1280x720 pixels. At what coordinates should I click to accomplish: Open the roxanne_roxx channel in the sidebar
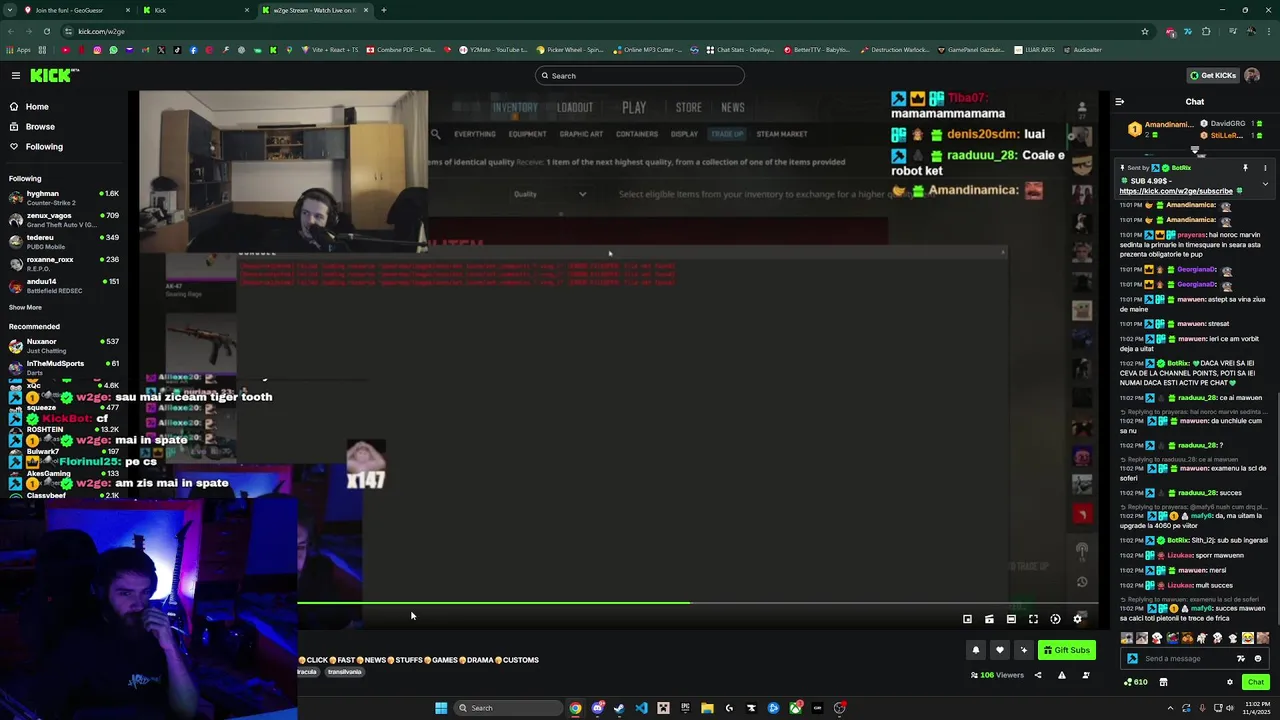click(x=64, y=264)
